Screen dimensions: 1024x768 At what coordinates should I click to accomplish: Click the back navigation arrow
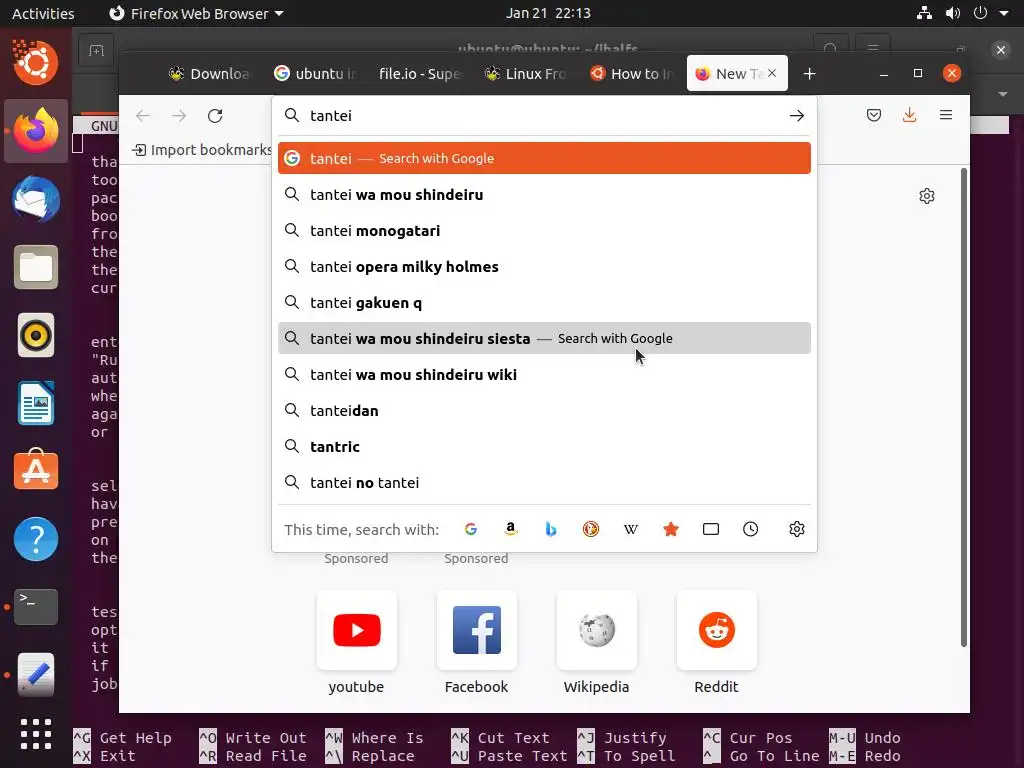point(142,116)
